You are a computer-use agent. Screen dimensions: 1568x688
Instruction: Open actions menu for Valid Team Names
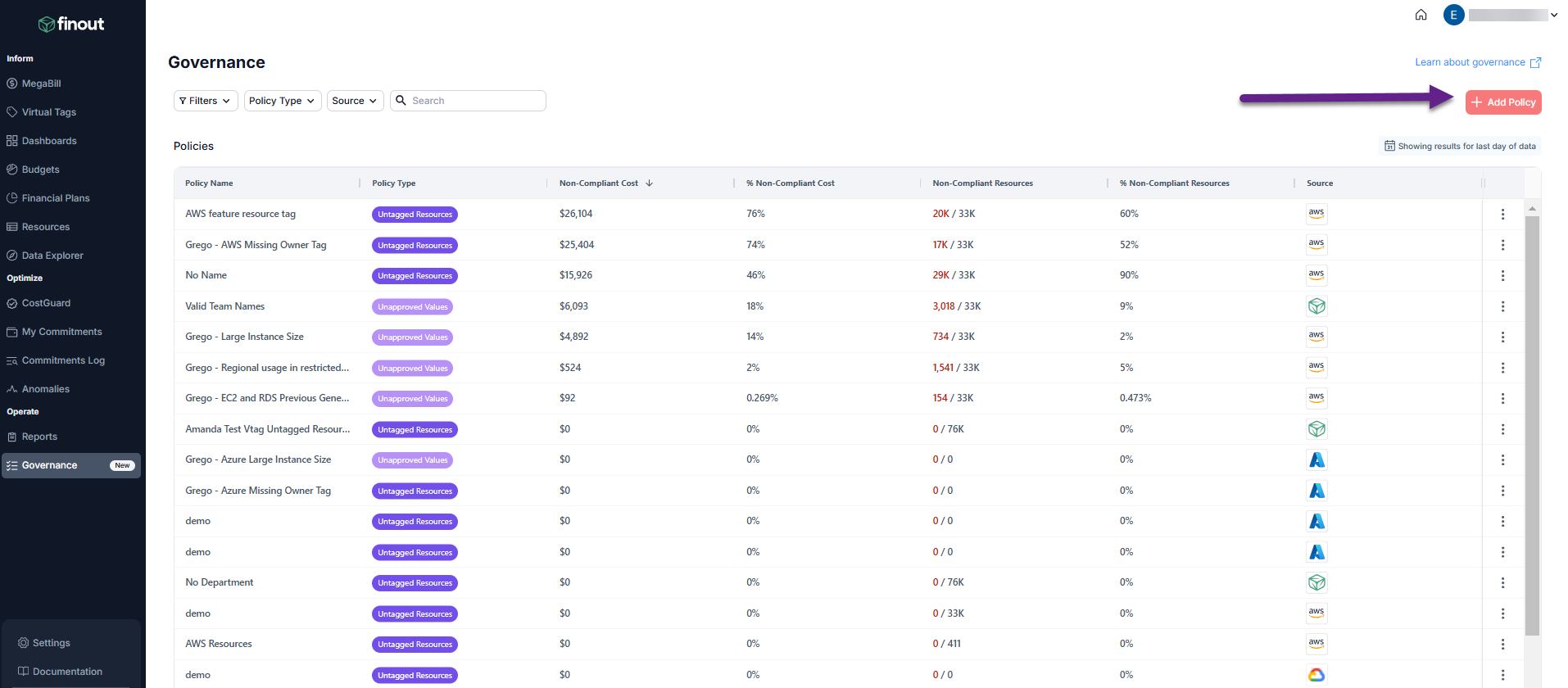coord(1502,306)
